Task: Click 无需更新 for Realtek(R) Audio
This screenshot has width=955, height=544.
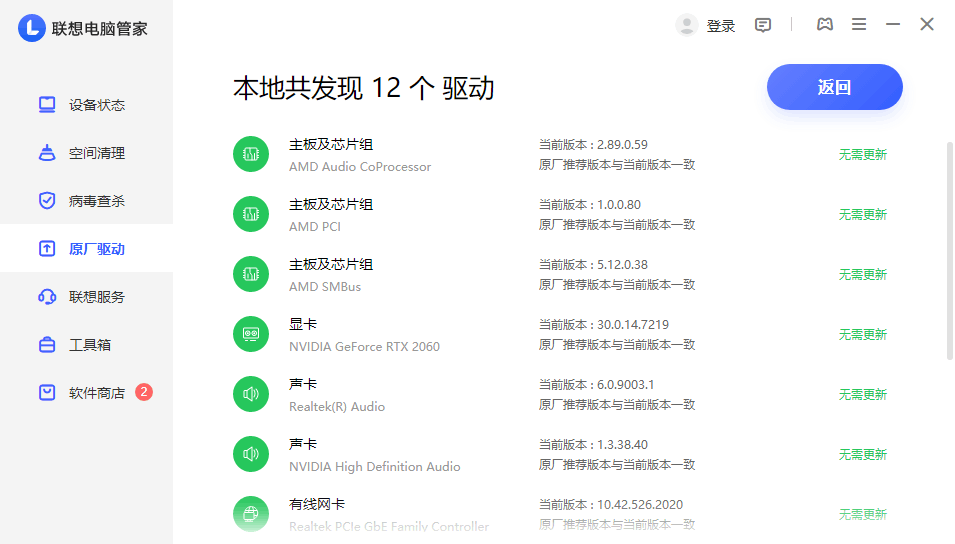Action: pyautogui.click(x=862, y=395)
